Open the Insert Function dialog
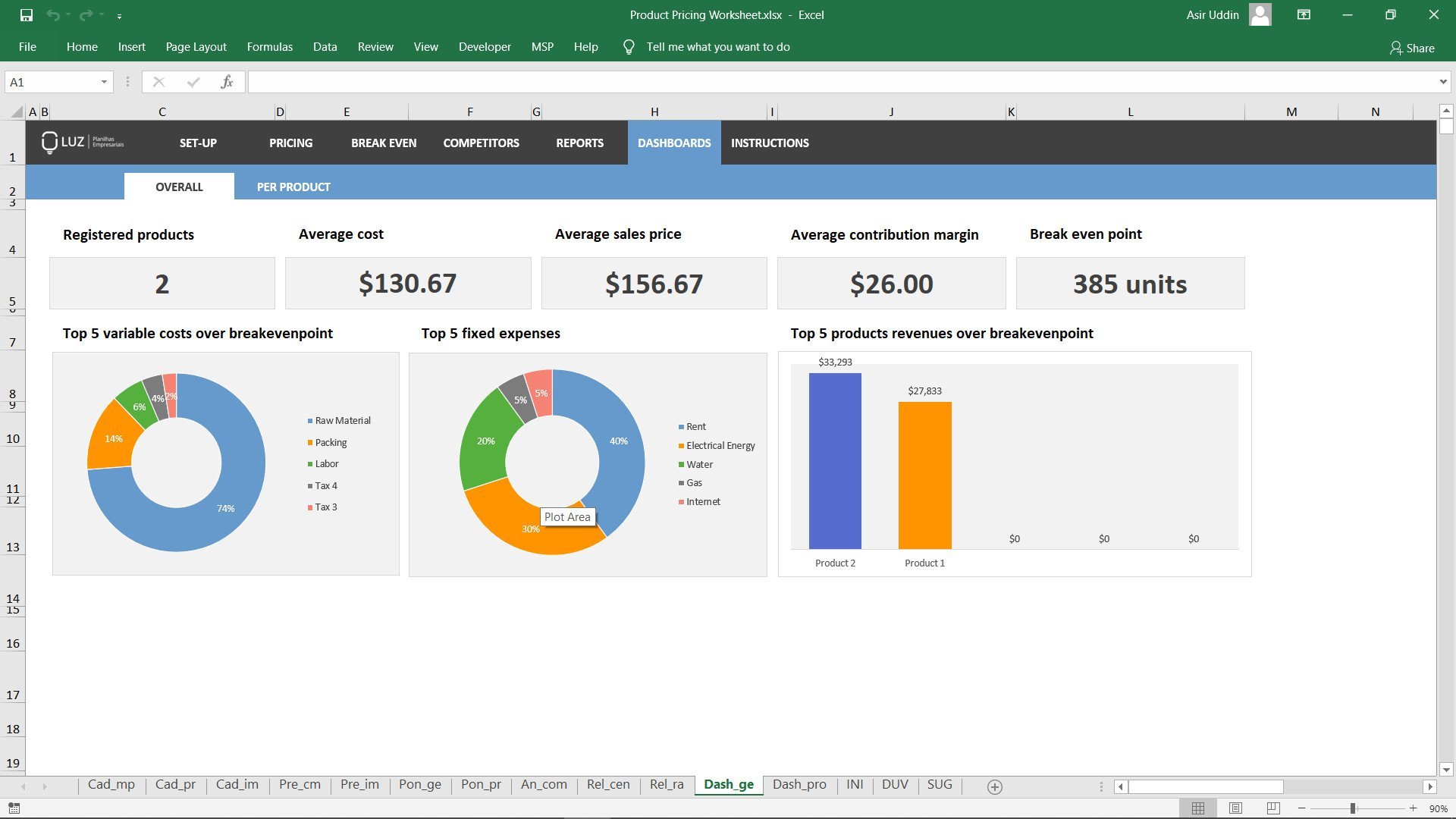Screen dimensions: 1456x819 coord(227,82)
